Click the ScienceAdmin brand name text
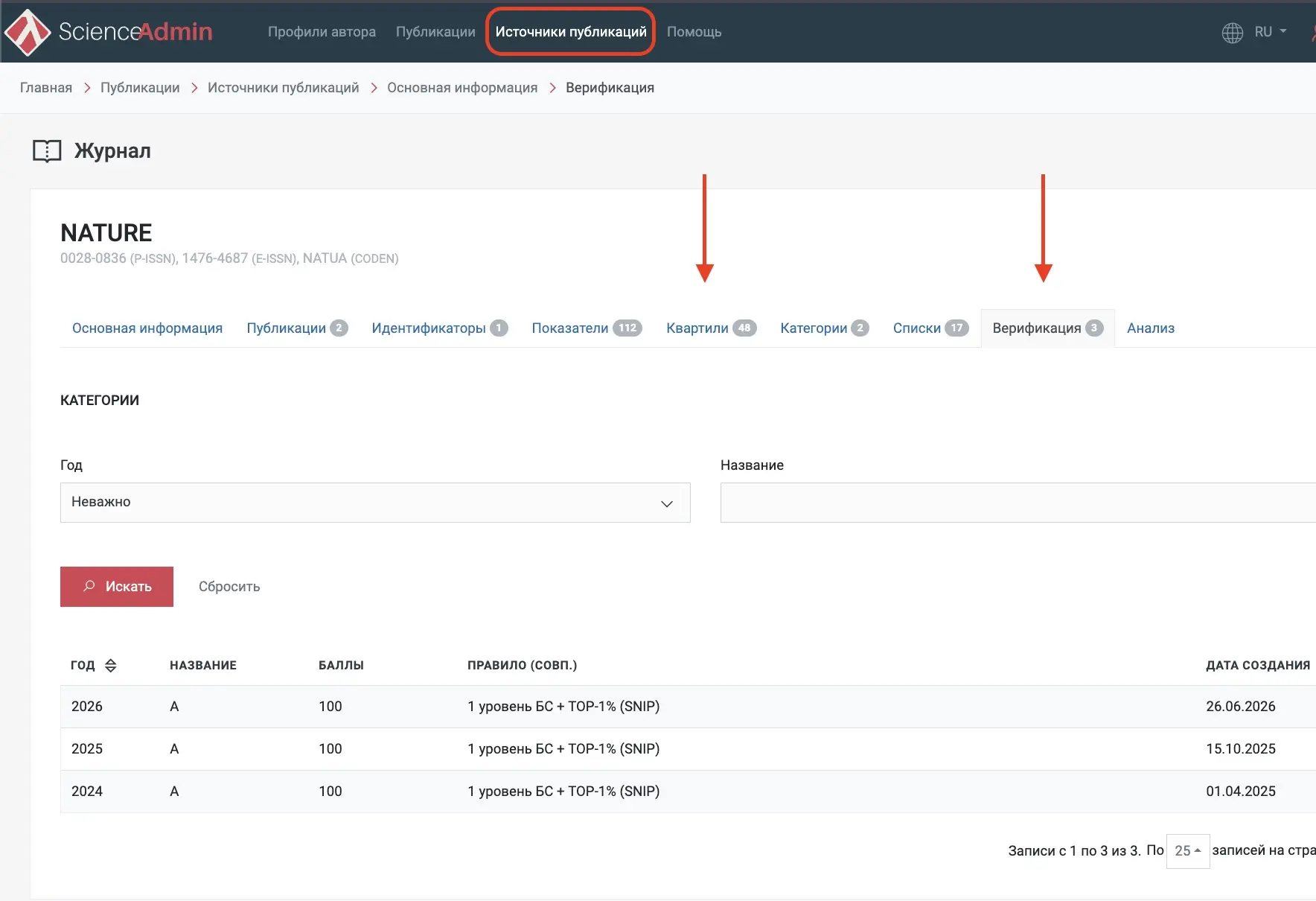The width and height of the screenshot is (1316, 901). [x=135, y=31]
